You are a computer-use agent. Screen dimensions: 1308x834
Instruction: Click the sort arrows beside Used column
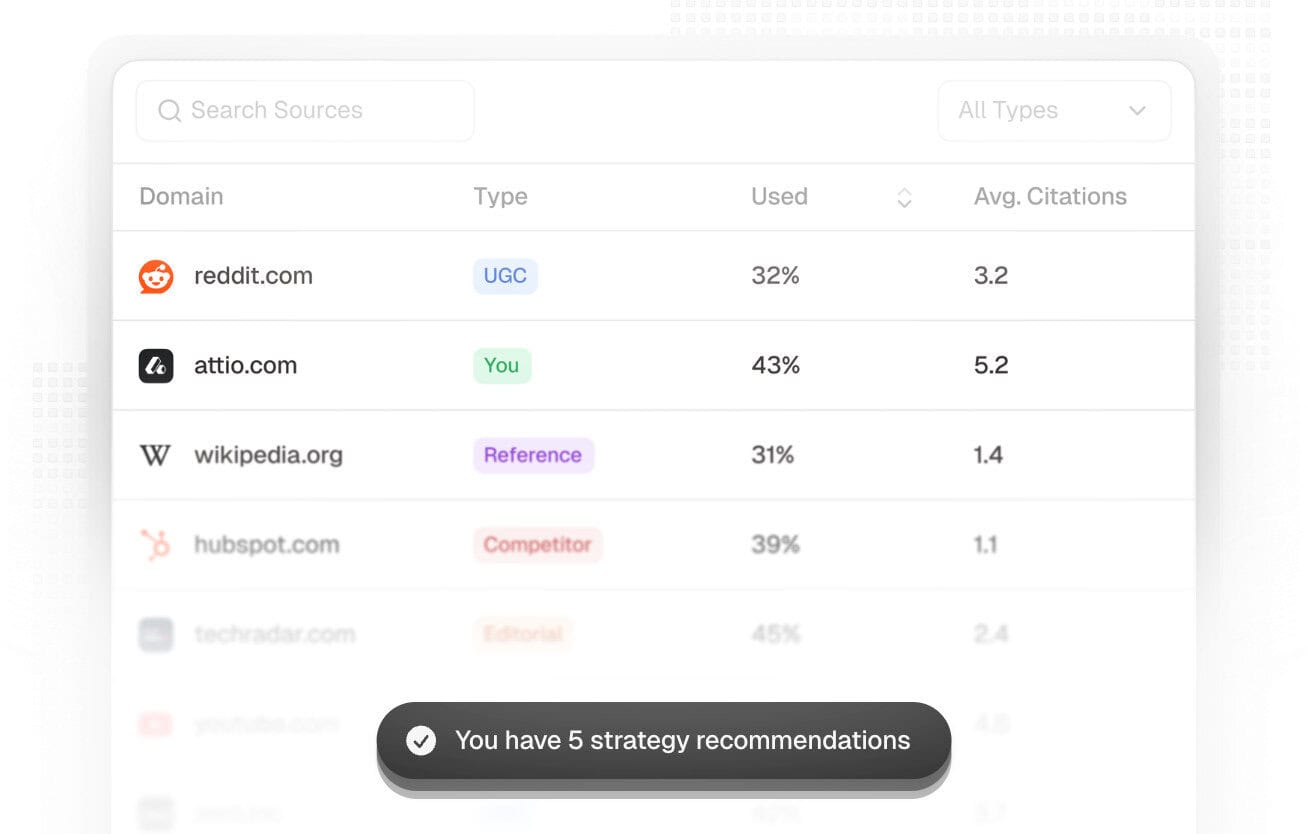tap(904, 198)
